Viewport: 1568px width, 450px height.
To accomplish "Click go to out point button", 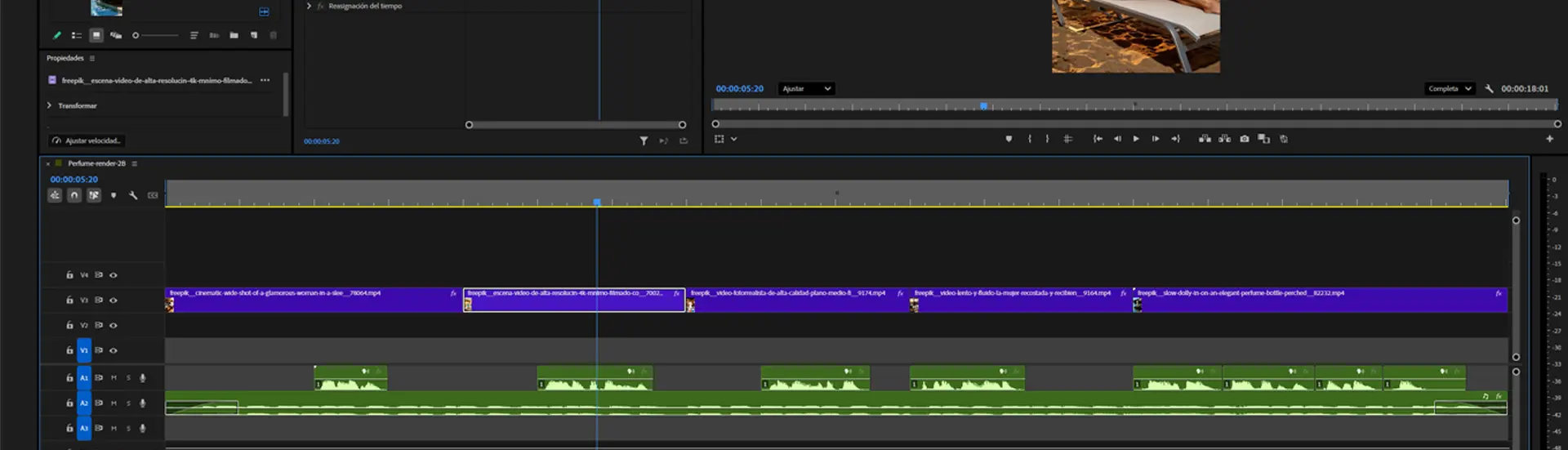I will [x=1175, y=139].
